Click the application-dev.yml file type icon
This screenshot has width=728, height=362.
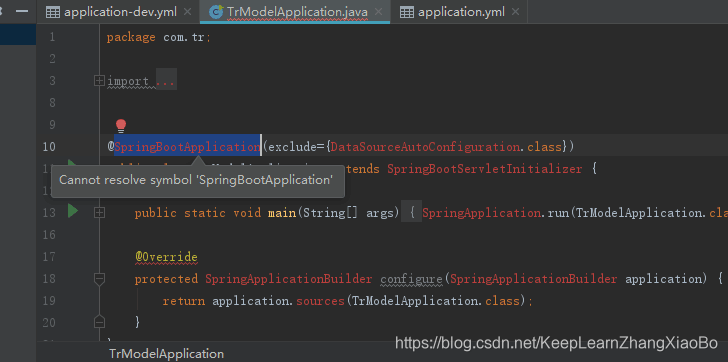(52, 13)
